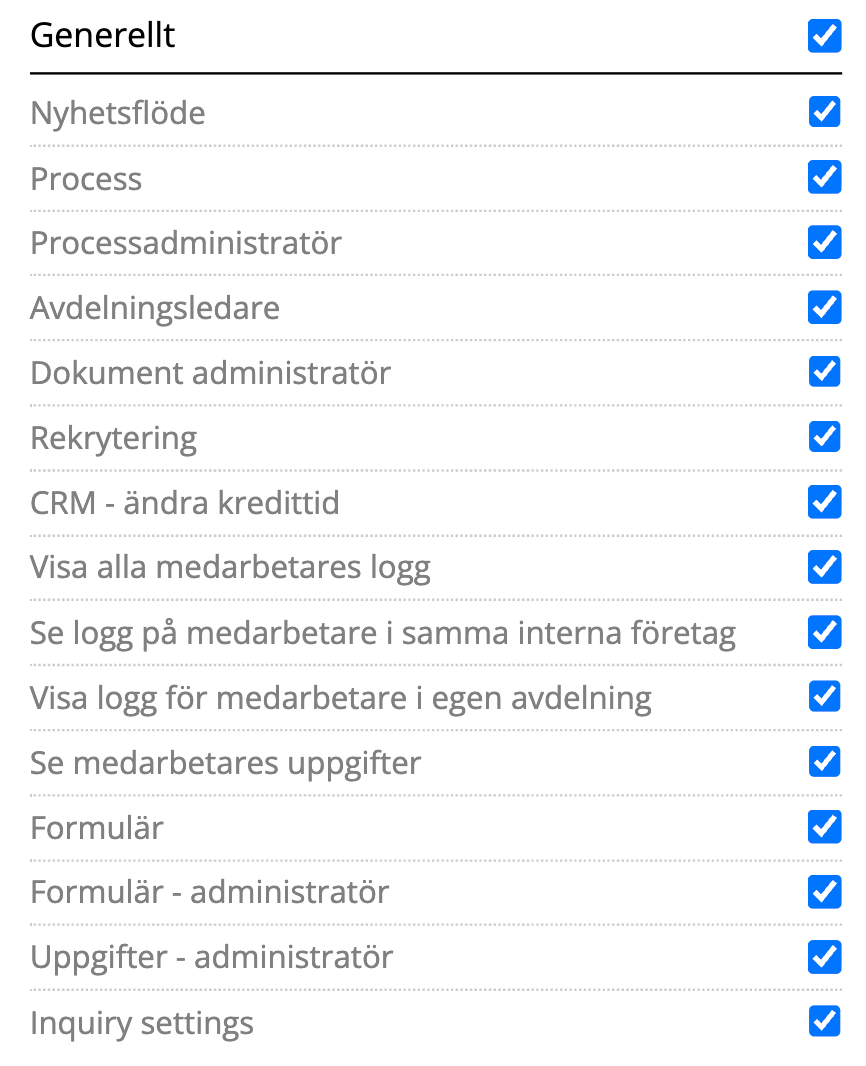Untick the Process checkbox
Image resolution: width=866 pixels, height=1066 pixels.
pyautogui.click(x=824, y=177)
